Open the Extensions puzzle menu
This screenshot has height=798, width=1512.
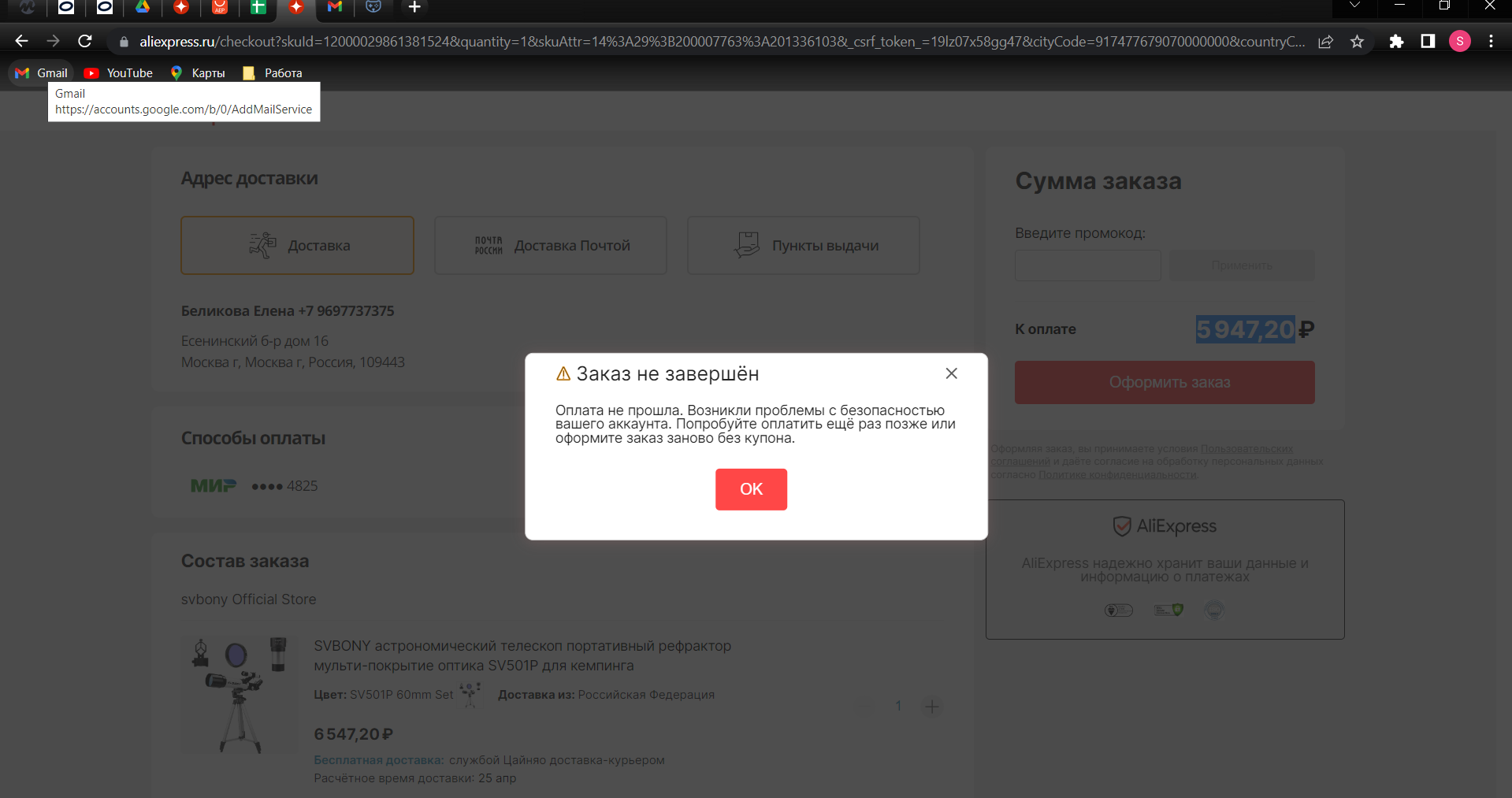point(1396,42)
